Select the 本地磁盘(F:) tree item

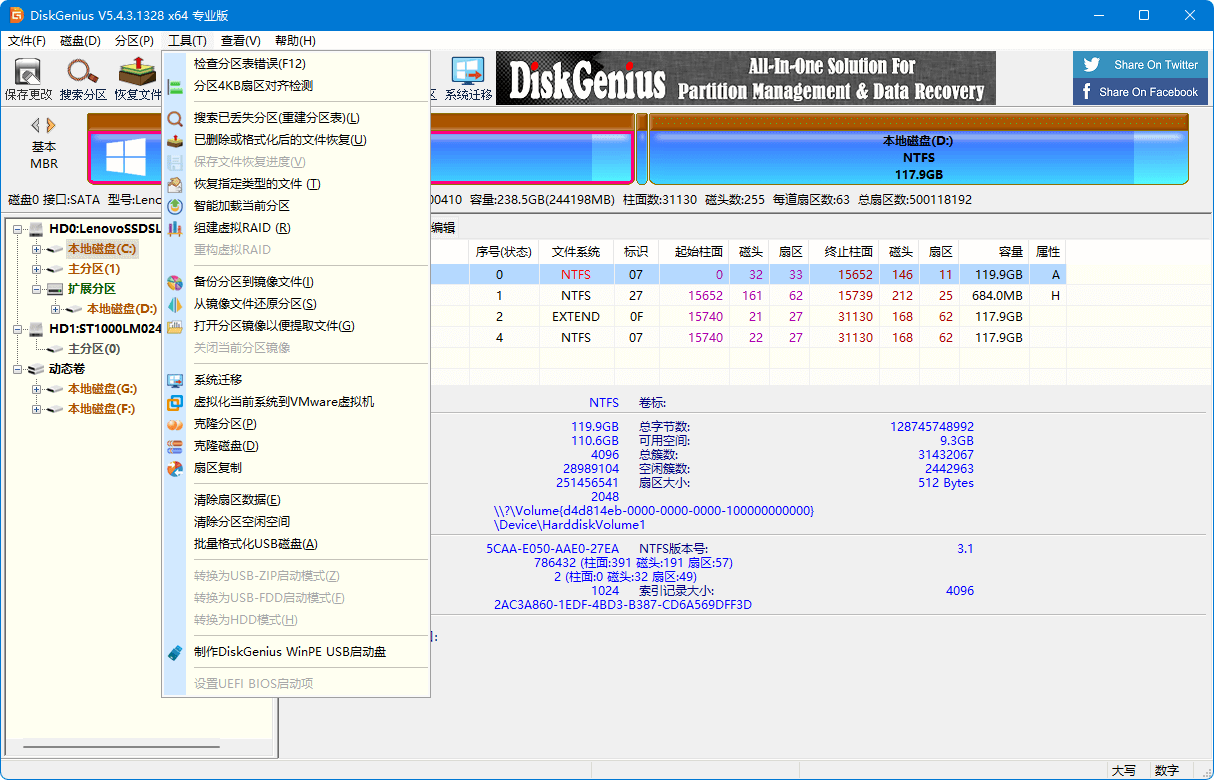pyautogui.click(x=102, y=409)
